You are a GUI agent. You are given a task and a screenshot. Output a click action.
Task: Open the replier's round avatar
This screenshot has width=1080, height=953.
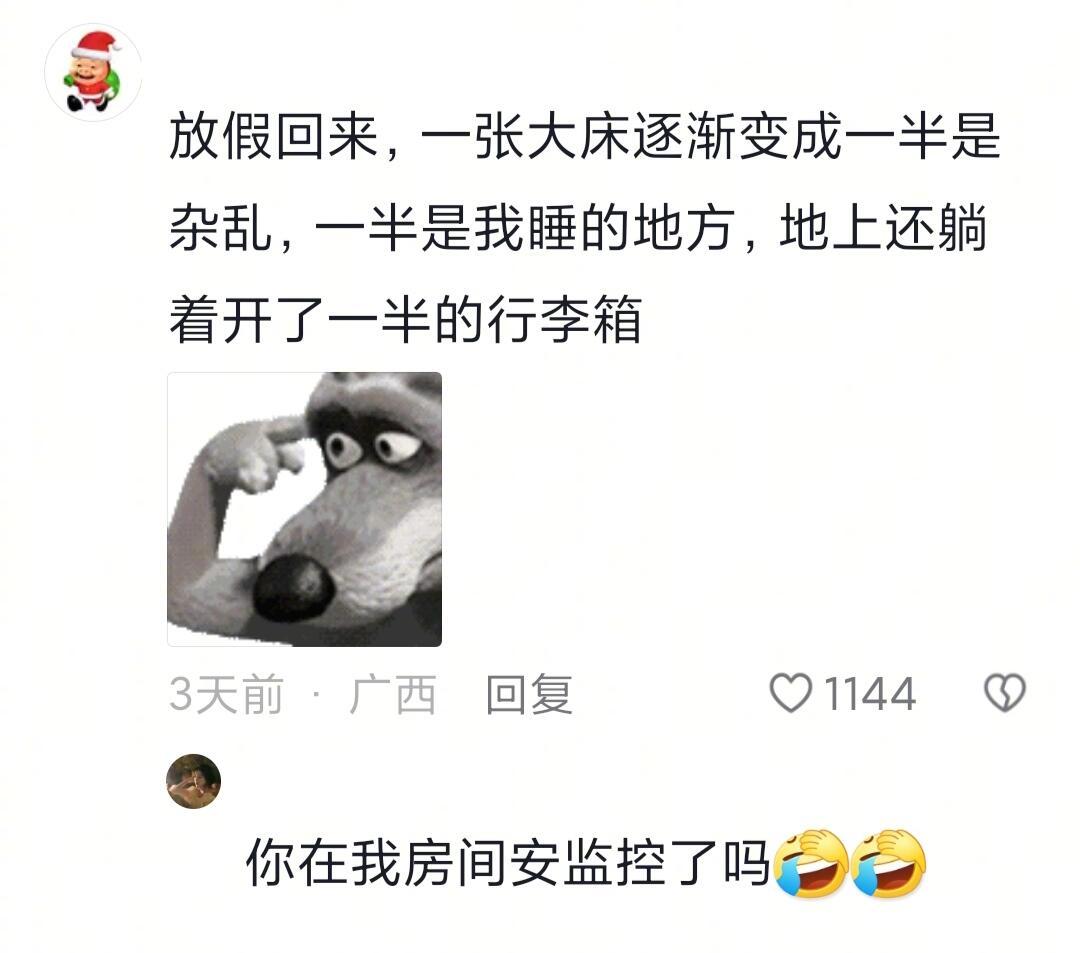pyautogui.click(x=194, y=781)
